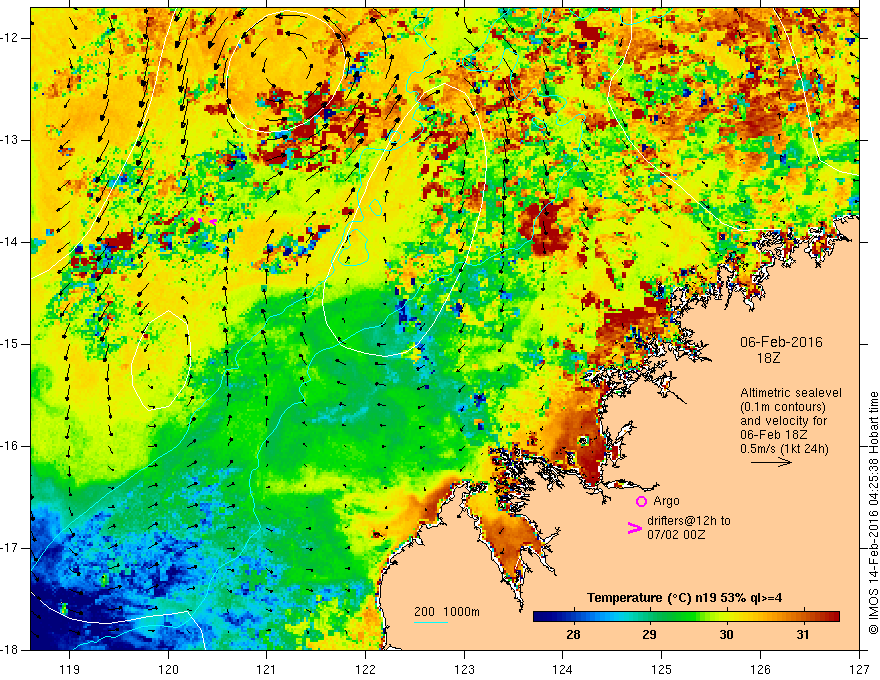Screen dimensions: 880x680
Task: Click the cyan 200/1000m bathymetry legend line
Action: (x=430, y=622)
